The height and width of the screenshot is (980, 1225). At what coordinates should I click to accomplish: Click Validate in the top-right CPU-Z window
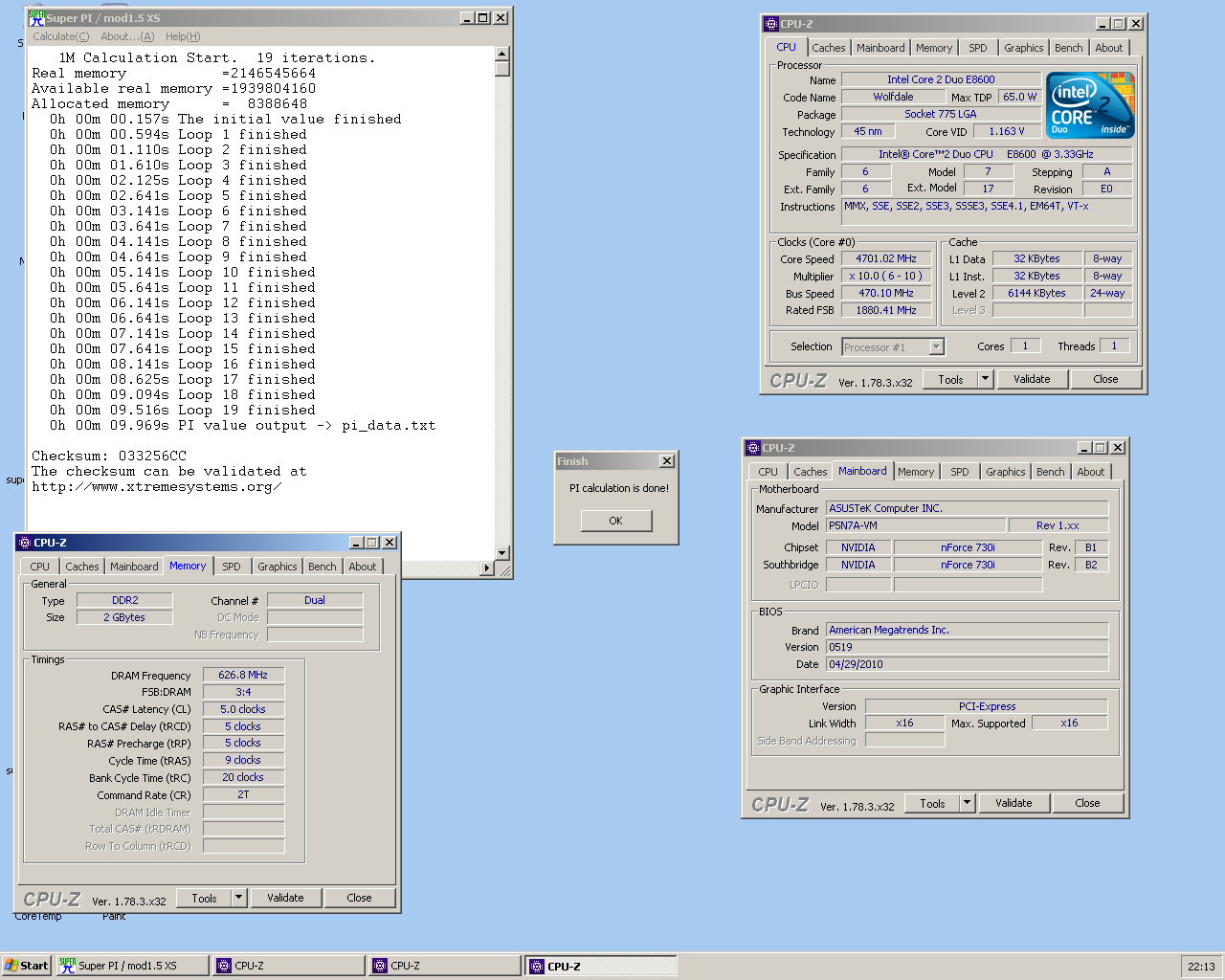tap(1032, 379)
